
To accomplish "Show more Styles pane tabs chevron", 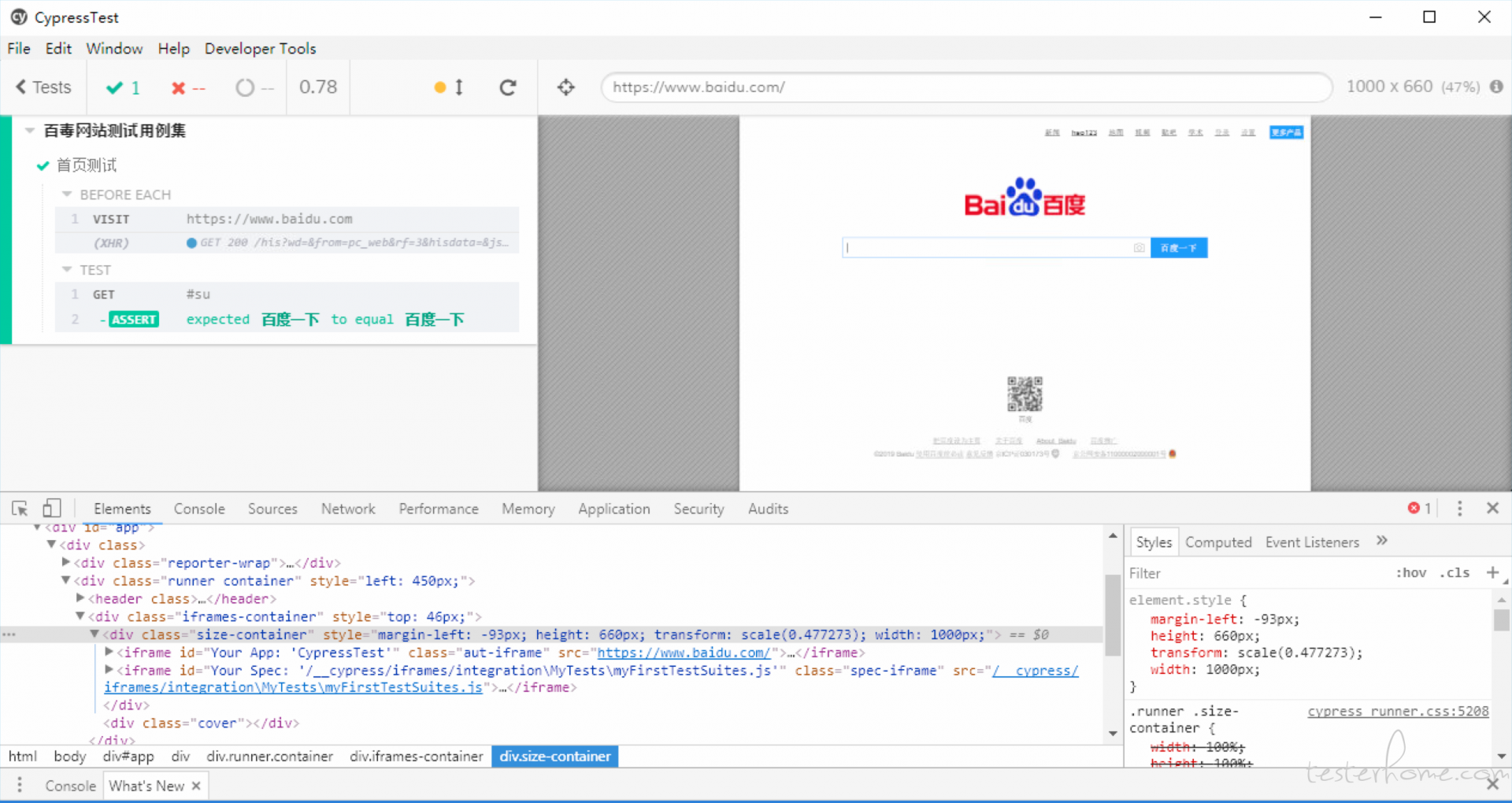I will 1381,541.
